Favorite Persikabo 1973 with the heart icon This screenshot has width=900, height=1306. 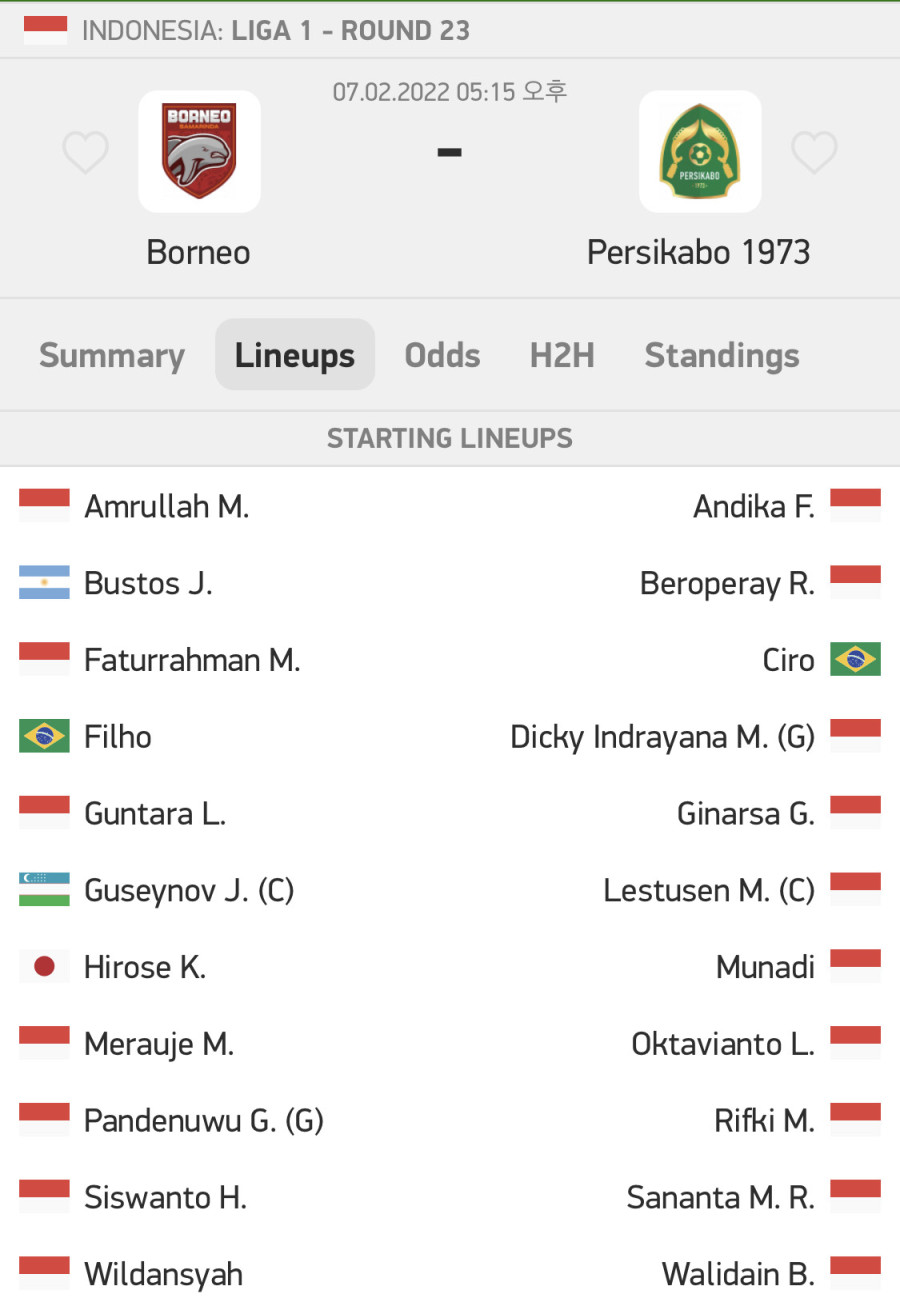814,153
